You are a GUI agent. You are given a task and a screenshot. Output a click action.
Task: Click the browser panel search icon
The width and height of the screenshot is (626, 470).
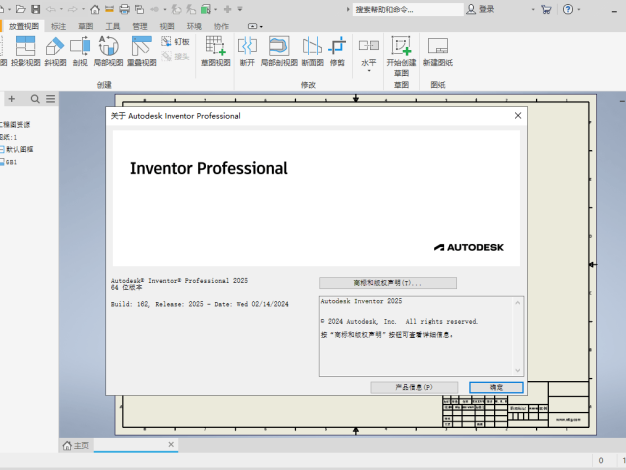35,99
